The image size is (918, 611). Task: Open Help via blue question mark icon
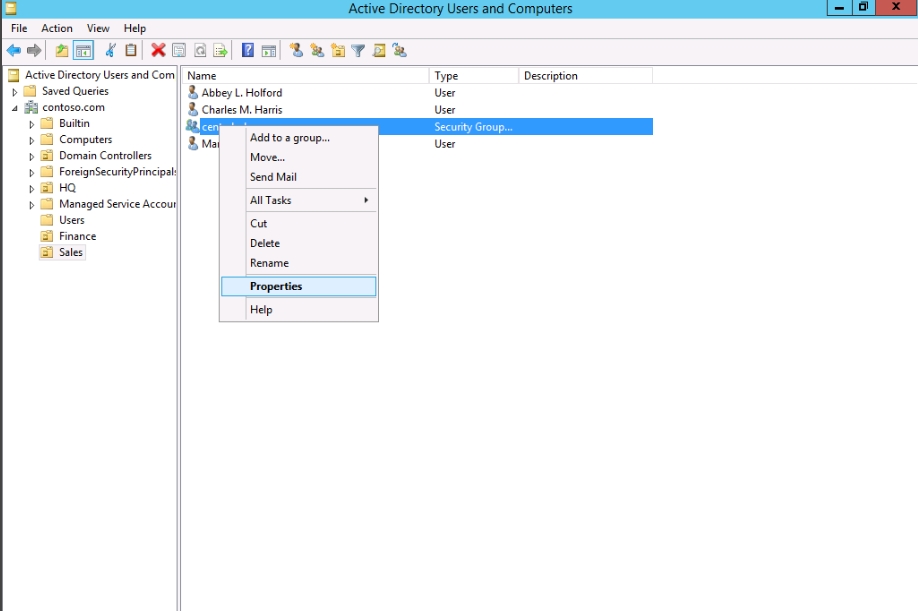click(247, 50)
